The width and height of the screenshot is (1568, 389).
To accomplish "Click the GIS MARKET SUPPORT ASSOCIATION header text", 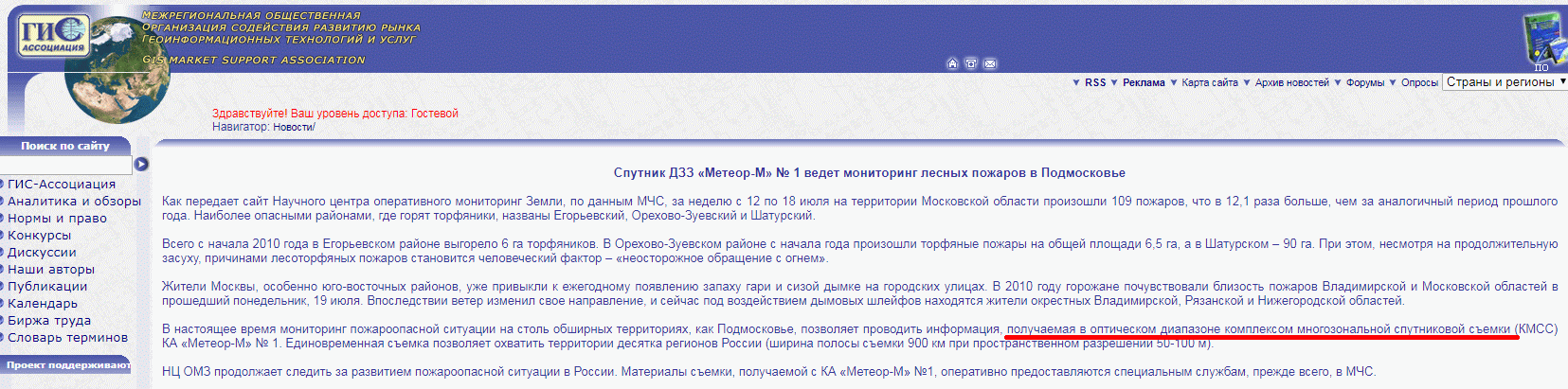I will 254,60.
